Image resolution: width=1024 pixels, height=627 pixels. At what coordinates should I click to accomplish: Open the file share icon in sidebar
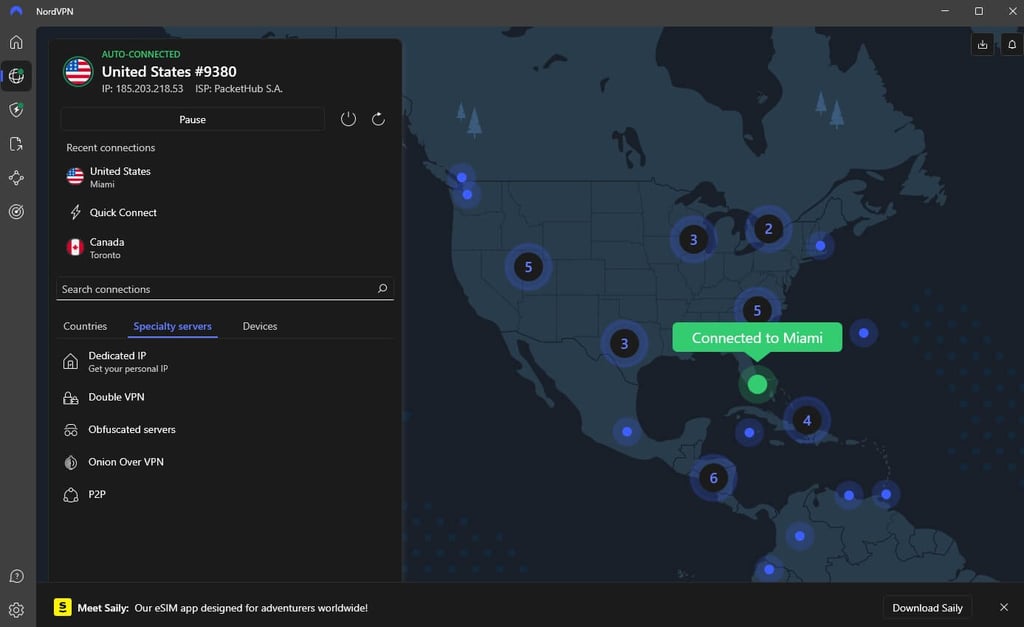pos(16,144)
